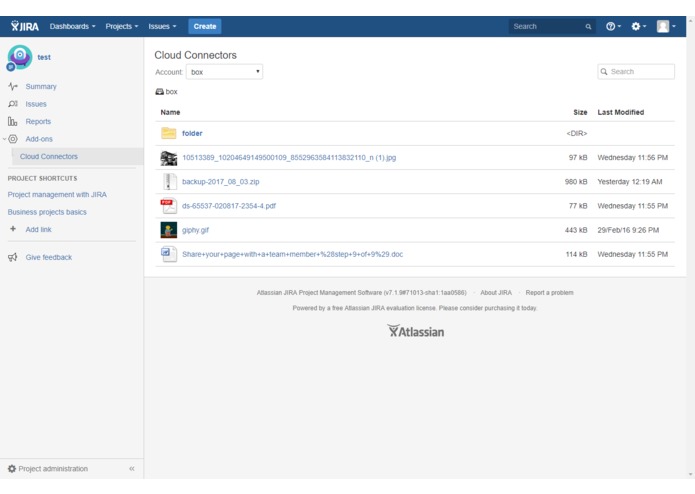Open ds-65537-020817-2354-4.pdf link
The image size is (695, 494).
(229, 206)
